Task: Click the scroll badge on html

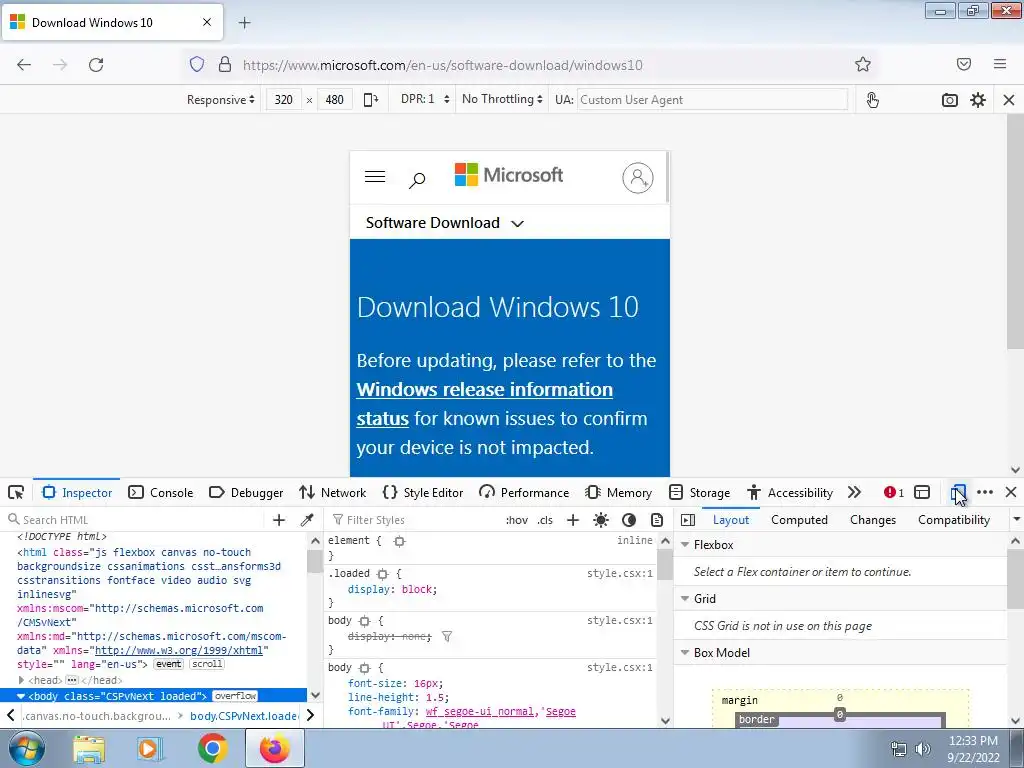Action: point(207,664)
